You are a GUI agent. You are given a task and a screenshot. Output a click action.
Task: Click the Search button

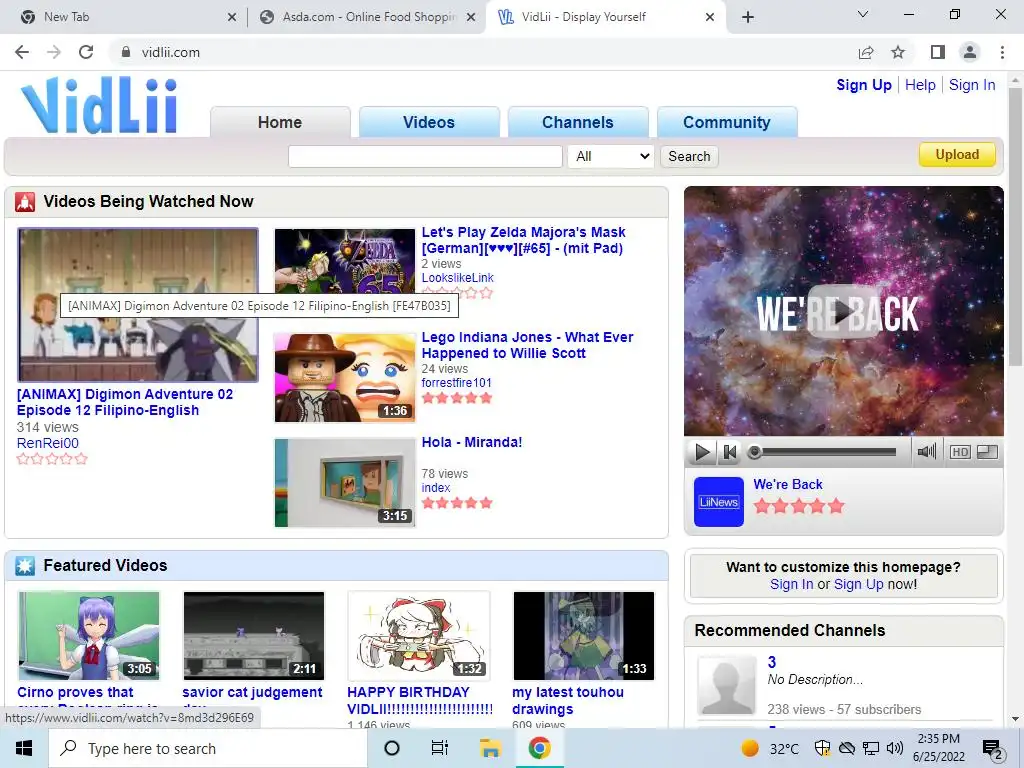[689, 156]
